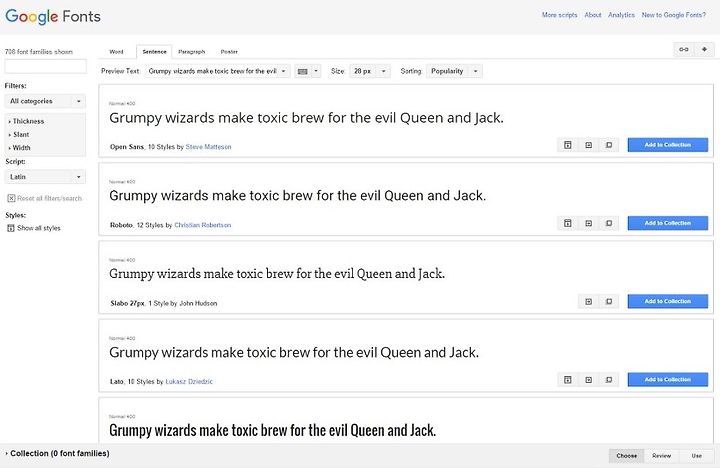Open Christian Robertson designer link

(202, 225)
